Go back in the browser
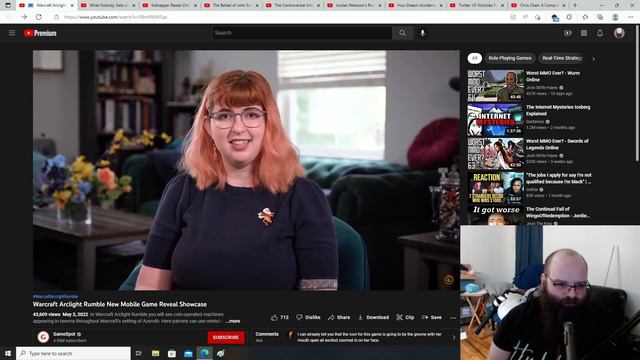This screenshot has width=640, height=360. coord(9,17)
